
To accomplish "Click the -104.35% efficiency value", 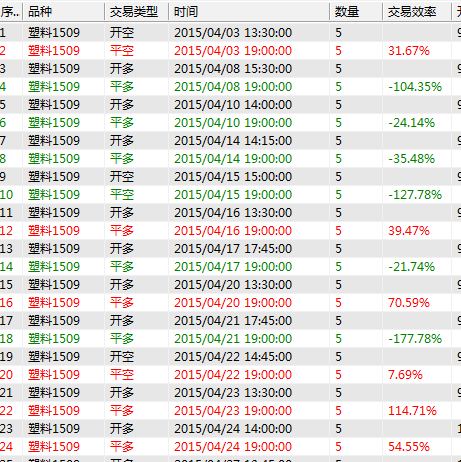I will 415,87.
